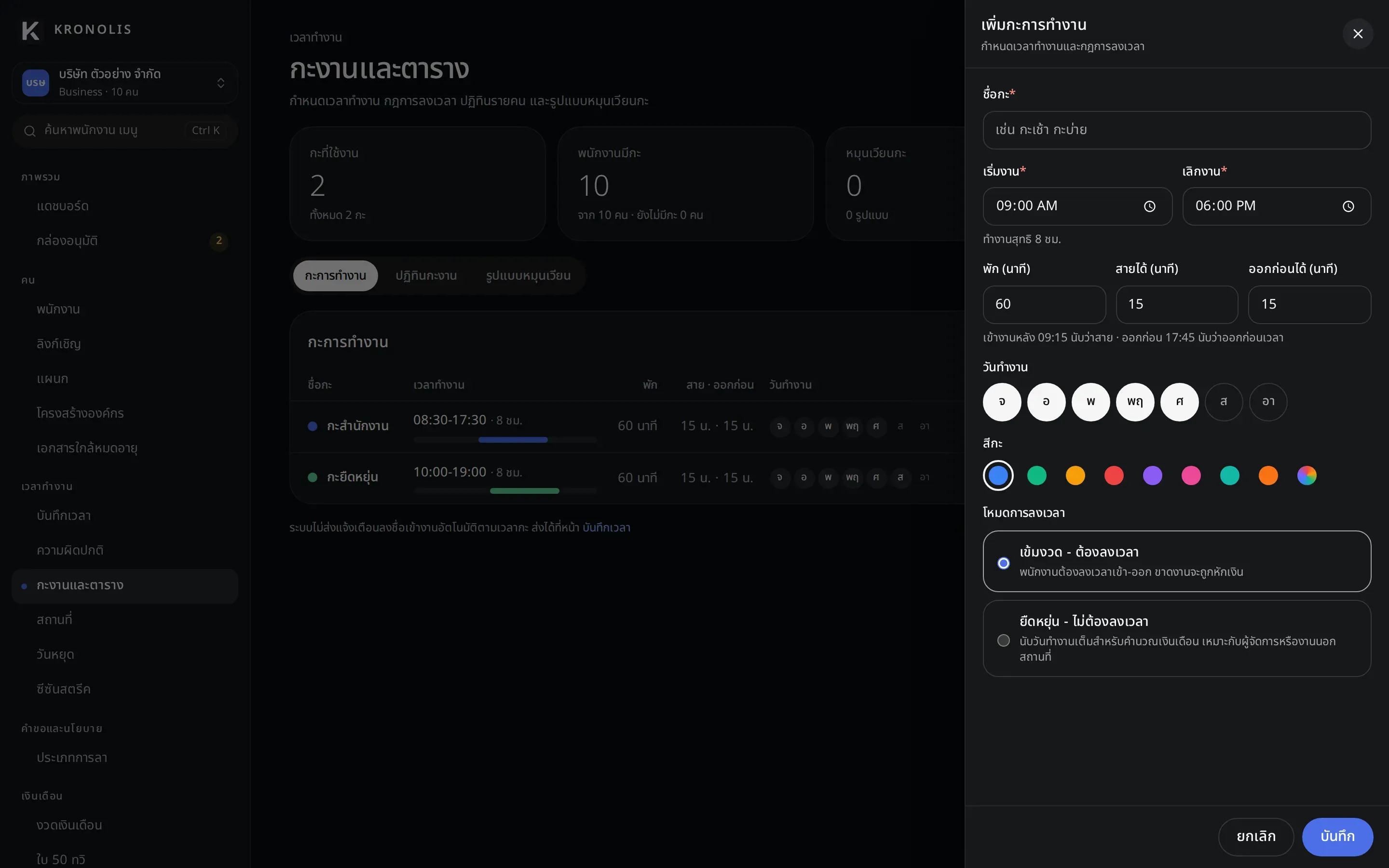1389x868 pixels.
Task: Enable อา (Sunday) working day
Action: coord(1268,402)
